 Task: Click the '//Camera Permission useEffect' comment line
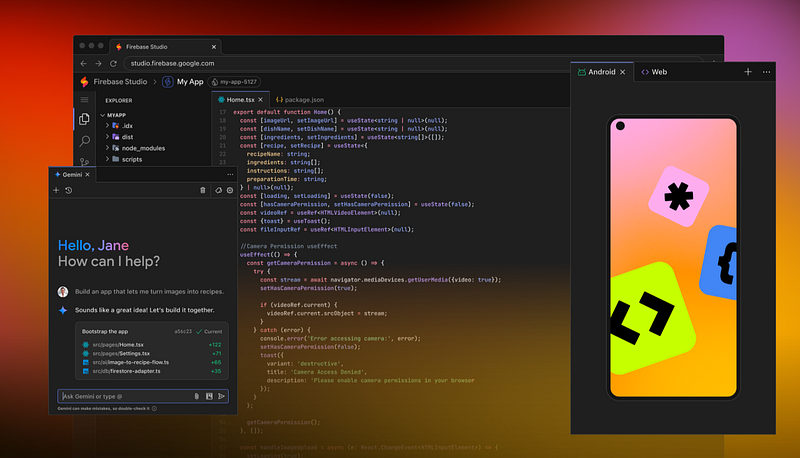pos(289,246)
